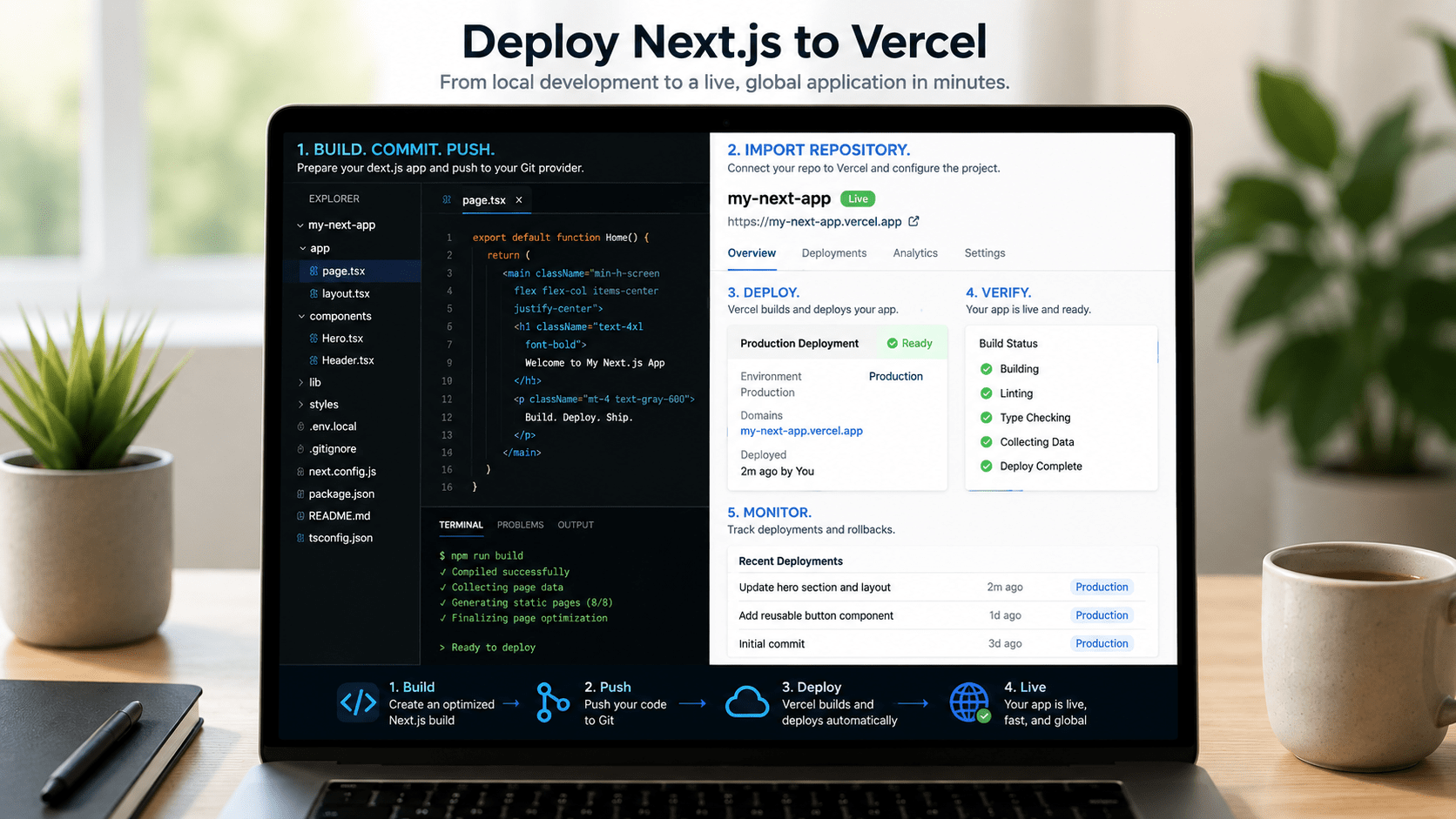Image resolution: width=1456 pixels, height=819 pixels.
Task: Open the Settings tab
Action: point(985,253)
